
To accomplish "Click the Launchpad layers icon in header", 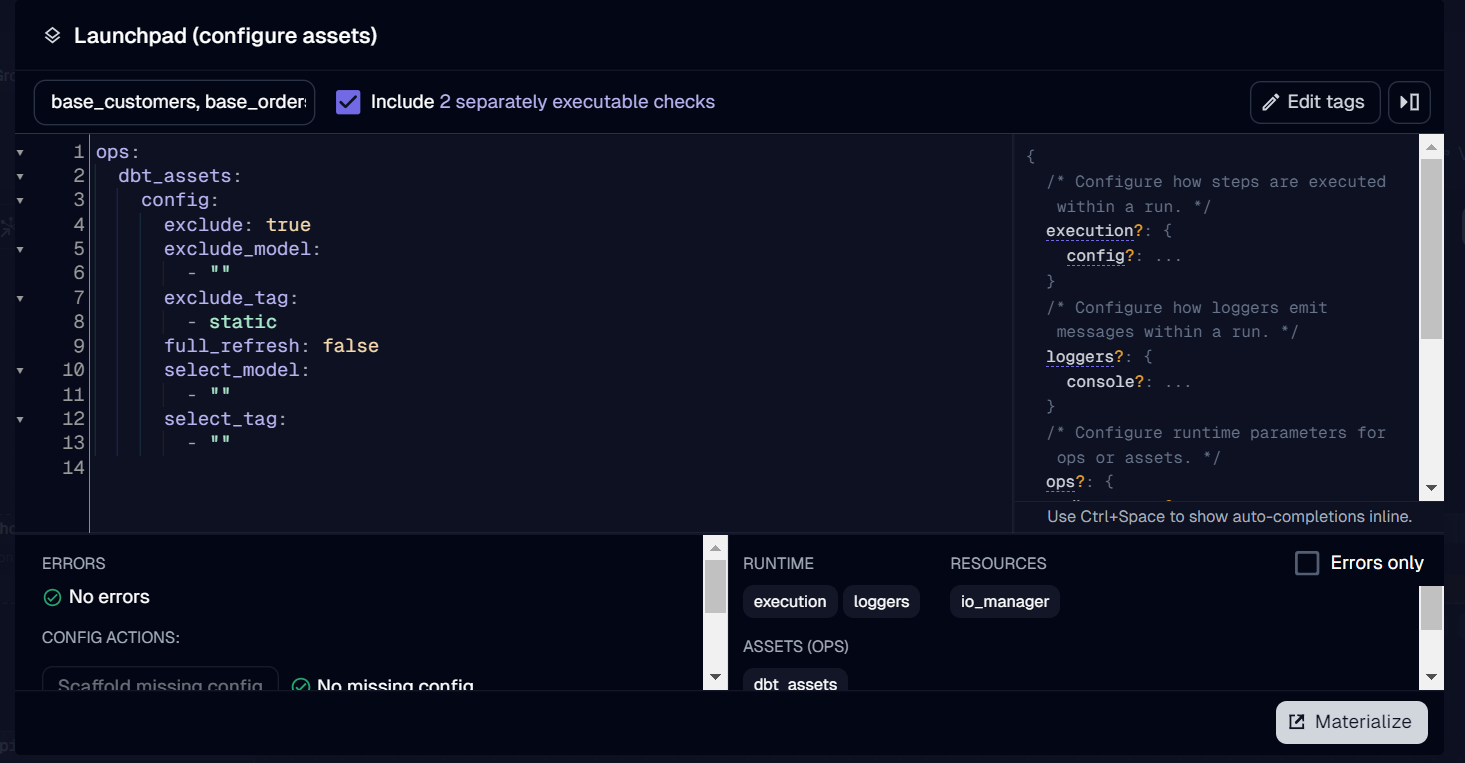I will click(53, 36).
